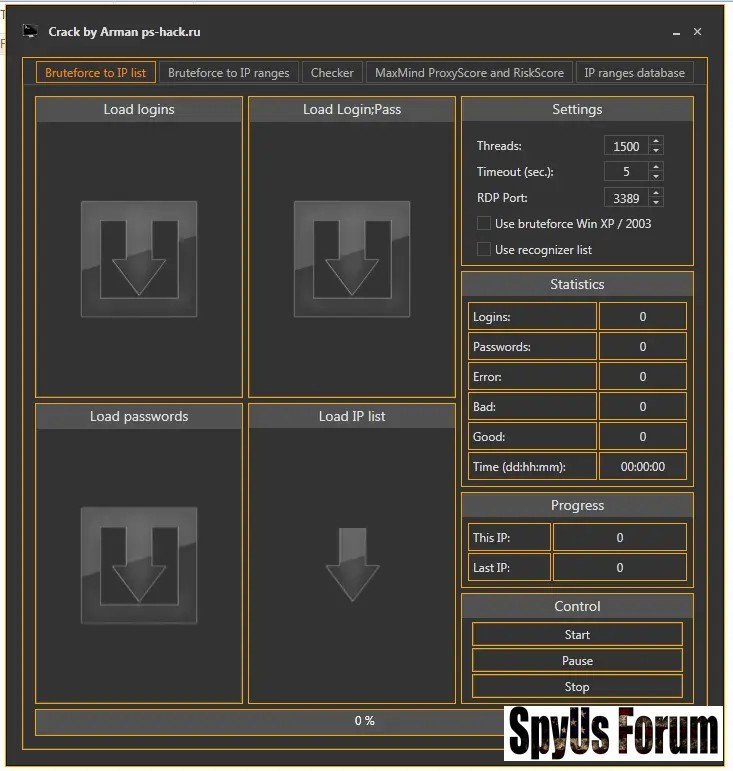The image size is (733, 771).
Task: Click the Load Login;Pass drop arrow icon
Action: pyautogui.click(x=352, y=259)
